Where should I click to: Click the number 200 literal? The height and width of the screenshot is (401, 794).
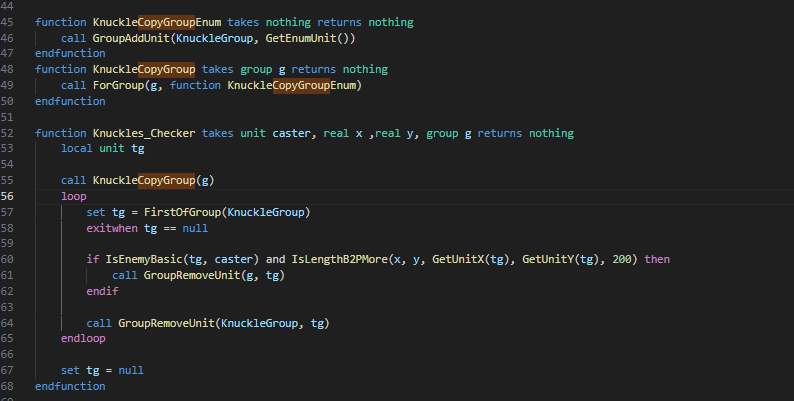[x=622, y=259]
